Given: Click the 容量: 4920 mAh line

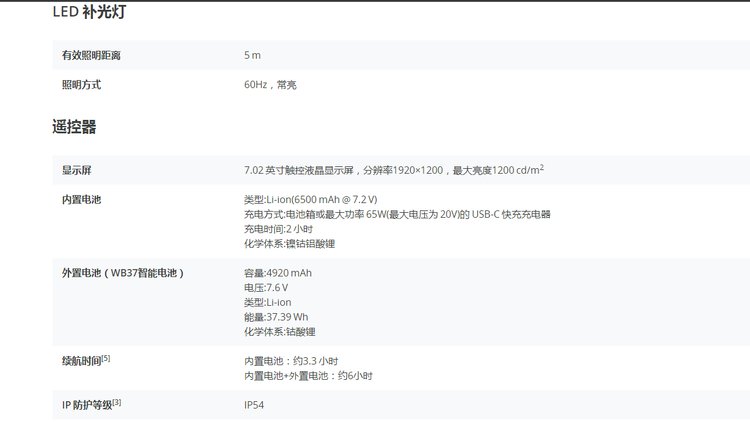Looking at the screenshot, I should tap(277, 273).
